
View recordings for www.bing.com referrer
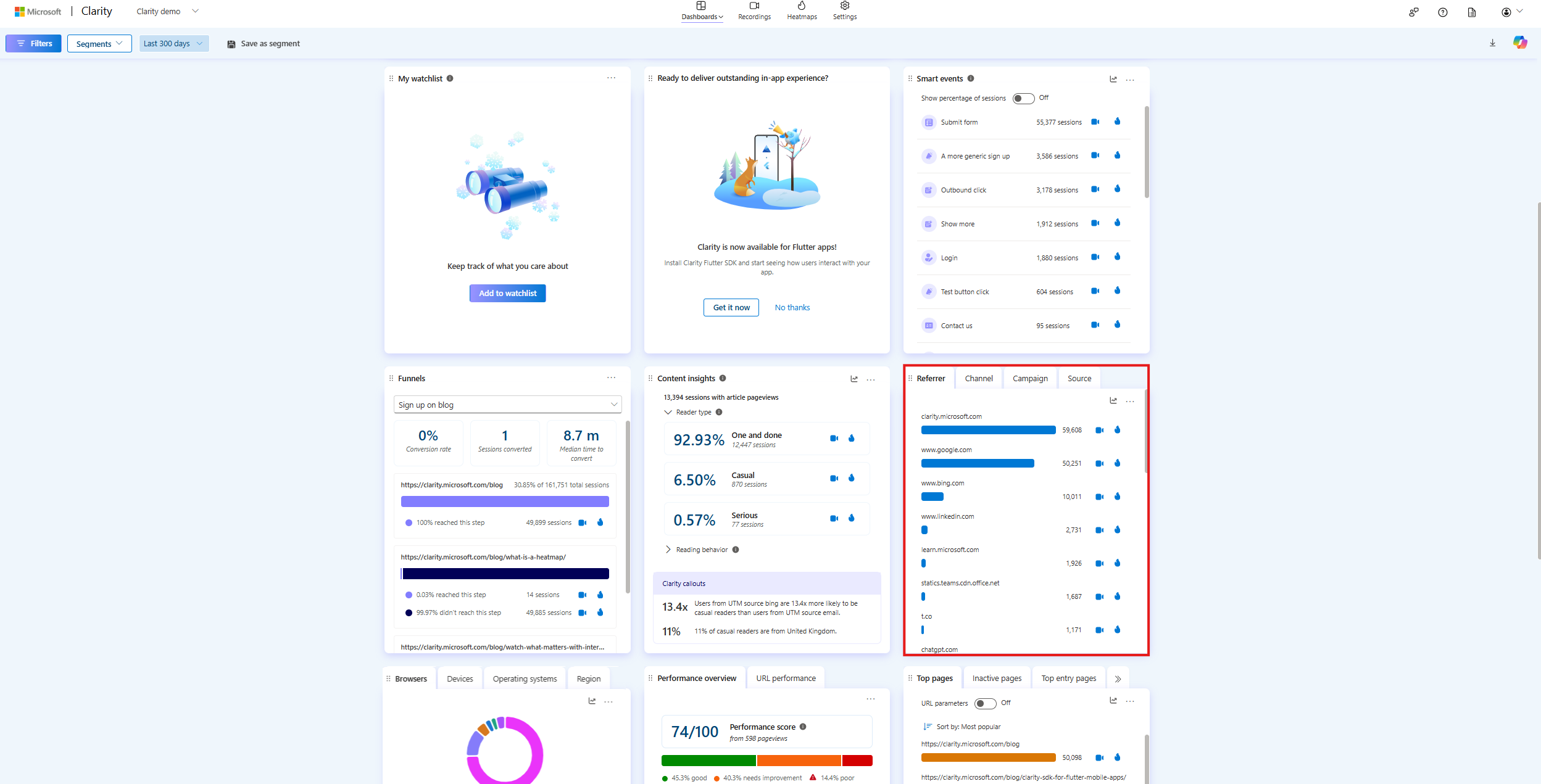[x=1099, y=497]
